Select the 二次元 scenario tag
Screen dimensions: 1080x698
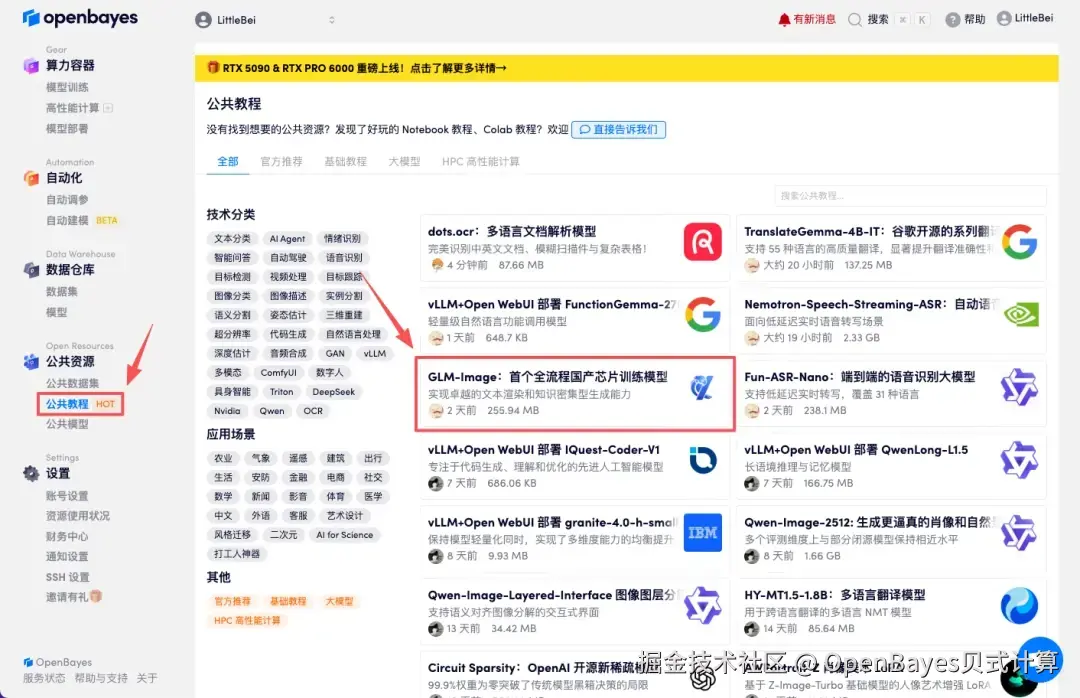(x=283, y=535)
